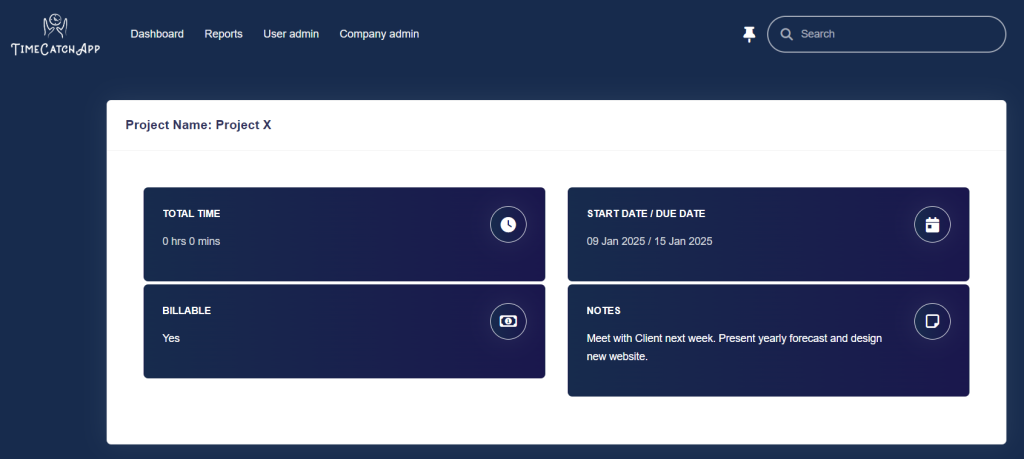Screen dimensions: 1024x459
Task: Click the 09 Jan 2025 / 15 Jan 2025 dates
Action: (649, 241)
